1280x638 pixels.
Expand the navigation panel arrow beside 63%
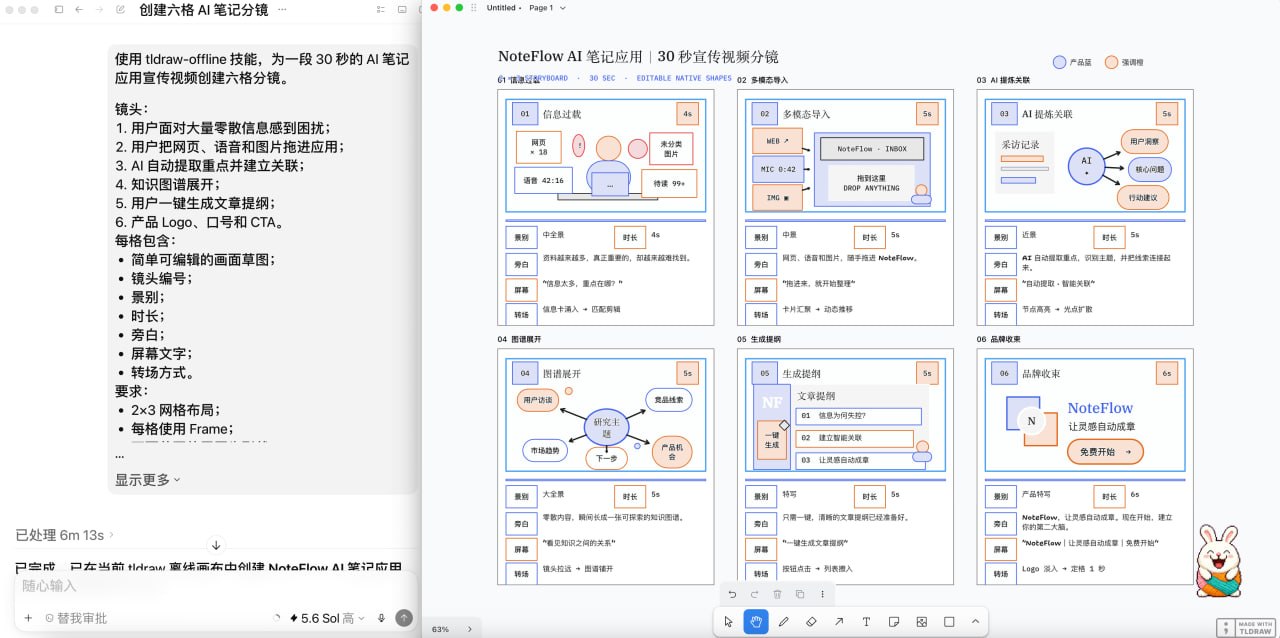470,629
